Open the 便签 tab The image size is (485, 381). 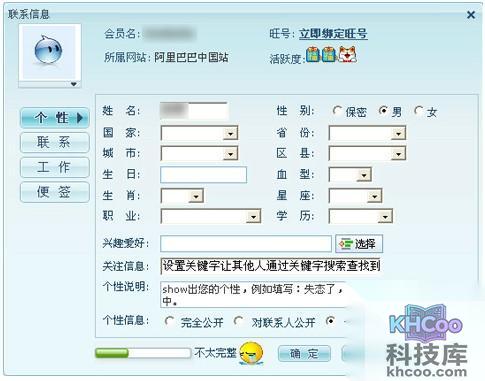pyautogui.click(x=55, y=192)
